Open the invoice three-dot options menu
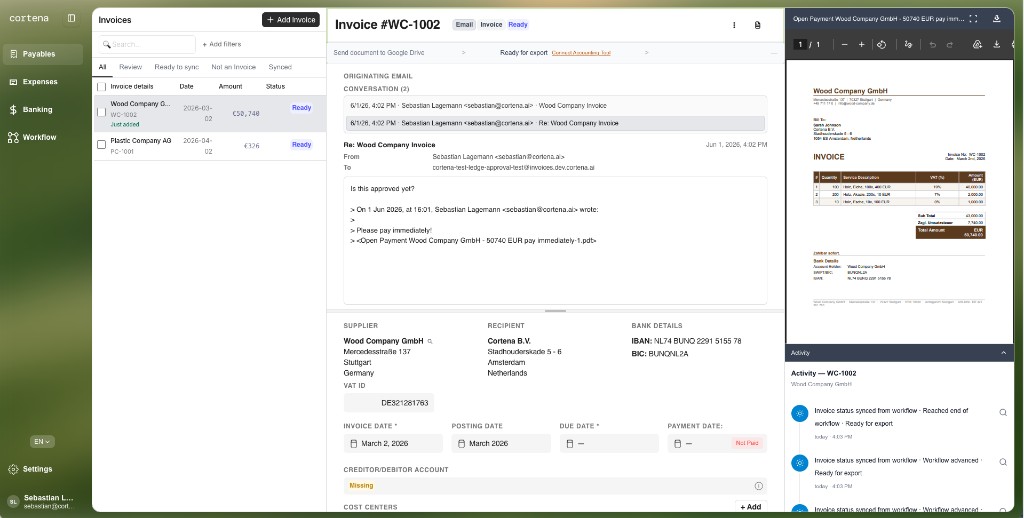Viewport: 1024px width, 518px height. 734,25
